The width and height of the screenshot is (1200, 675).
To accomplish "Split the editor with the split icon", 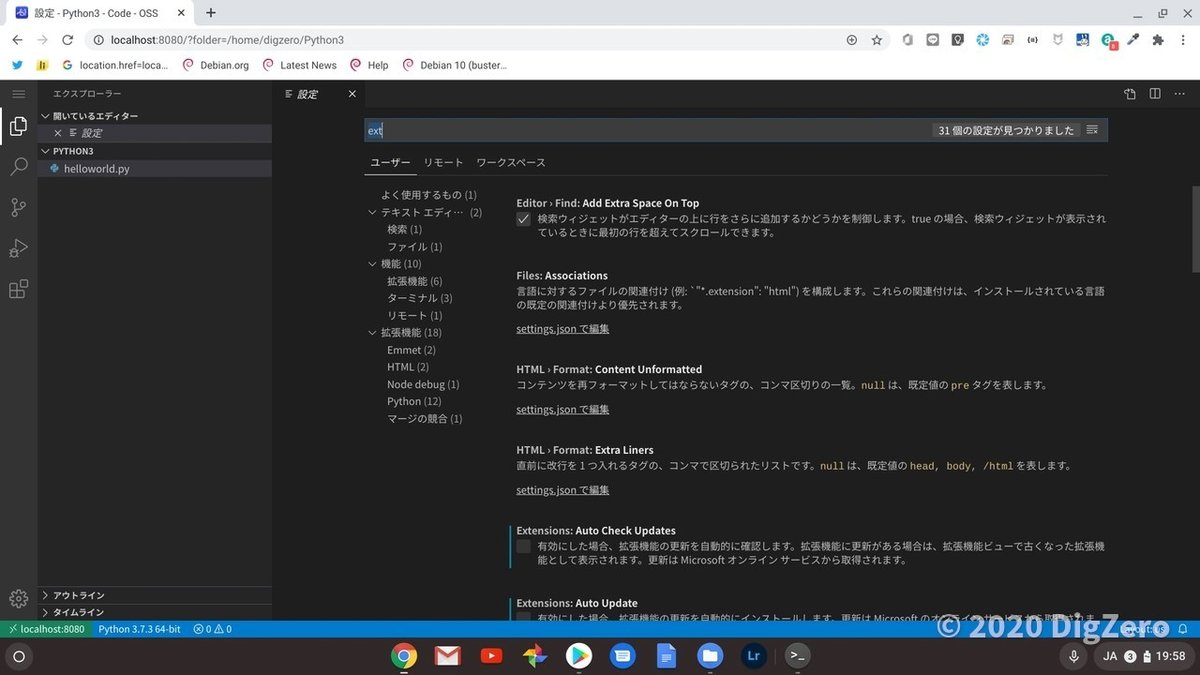I will (1154, 94).
